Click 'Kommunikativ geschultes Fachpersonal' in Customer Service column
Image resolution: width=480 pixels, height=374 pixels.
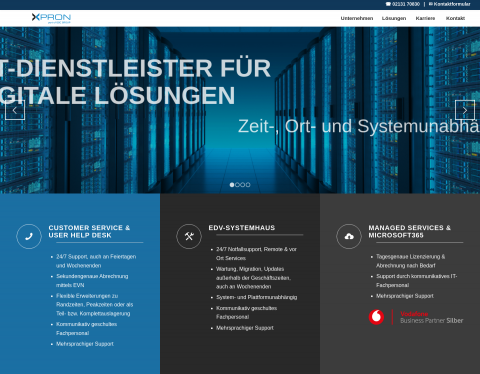click(87, 329)
